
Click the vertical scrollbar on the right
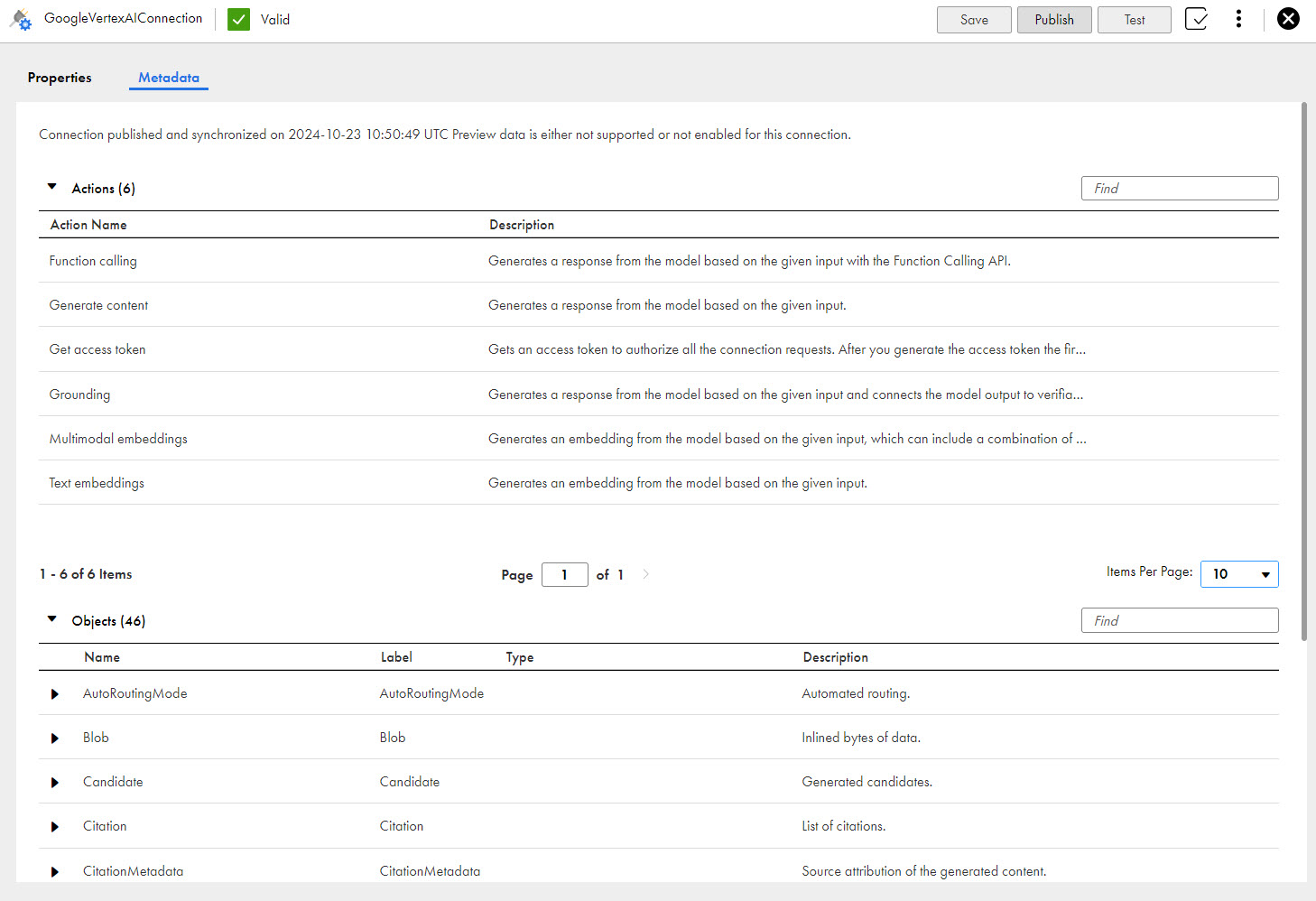1303,372
